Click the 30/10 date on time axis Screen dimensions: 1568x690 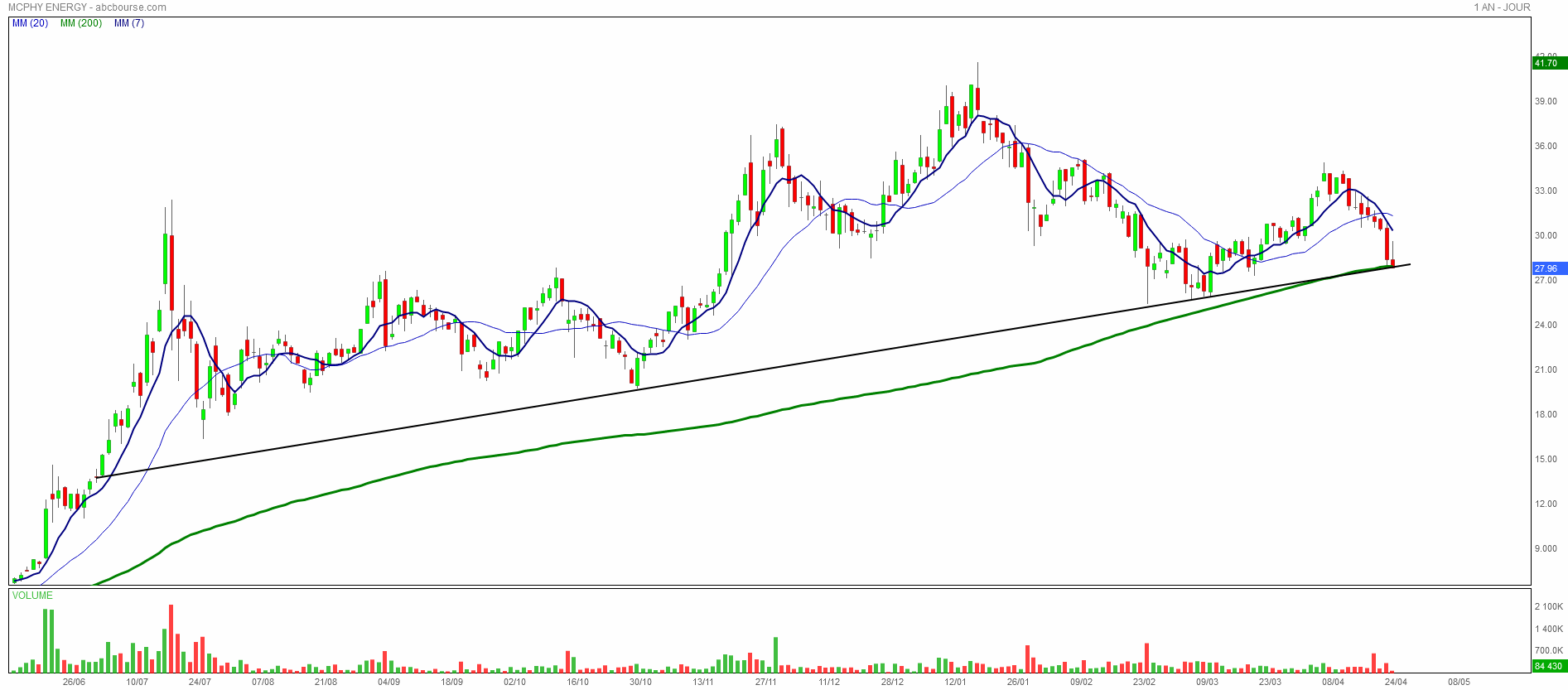(641, 683)
